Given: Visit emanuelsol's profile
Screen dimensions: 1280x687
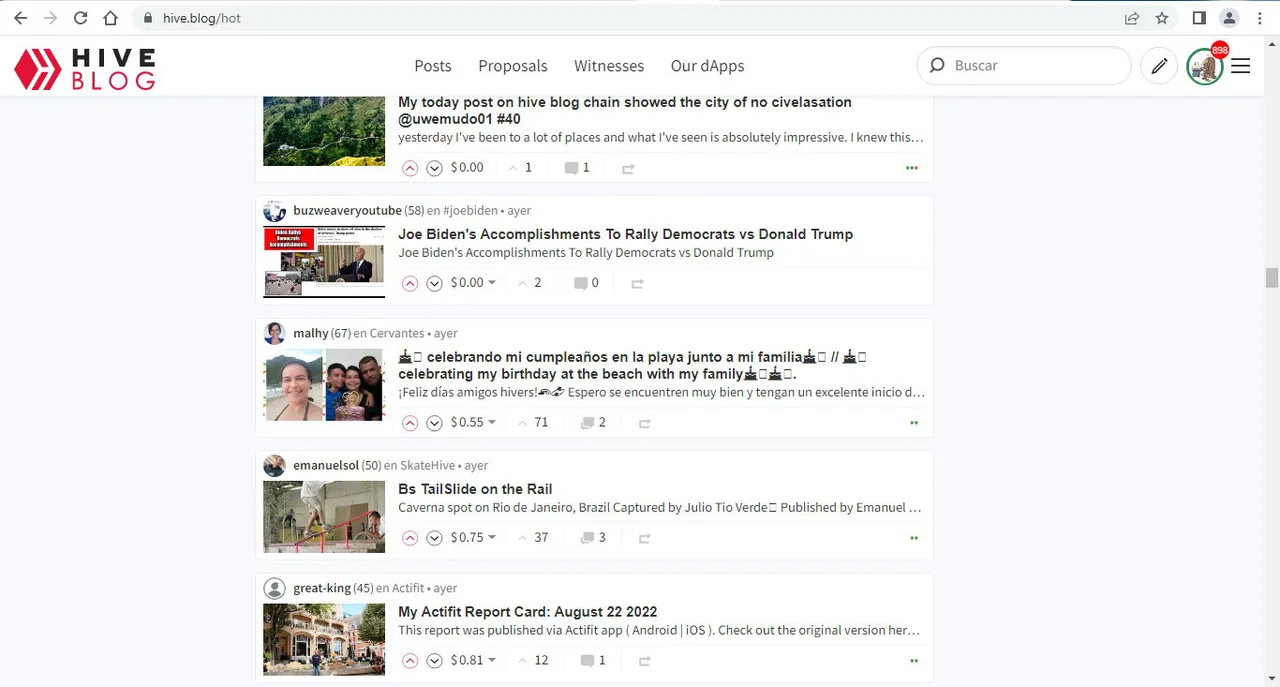Looking at the screenshot, I should [x=326, y=466].
